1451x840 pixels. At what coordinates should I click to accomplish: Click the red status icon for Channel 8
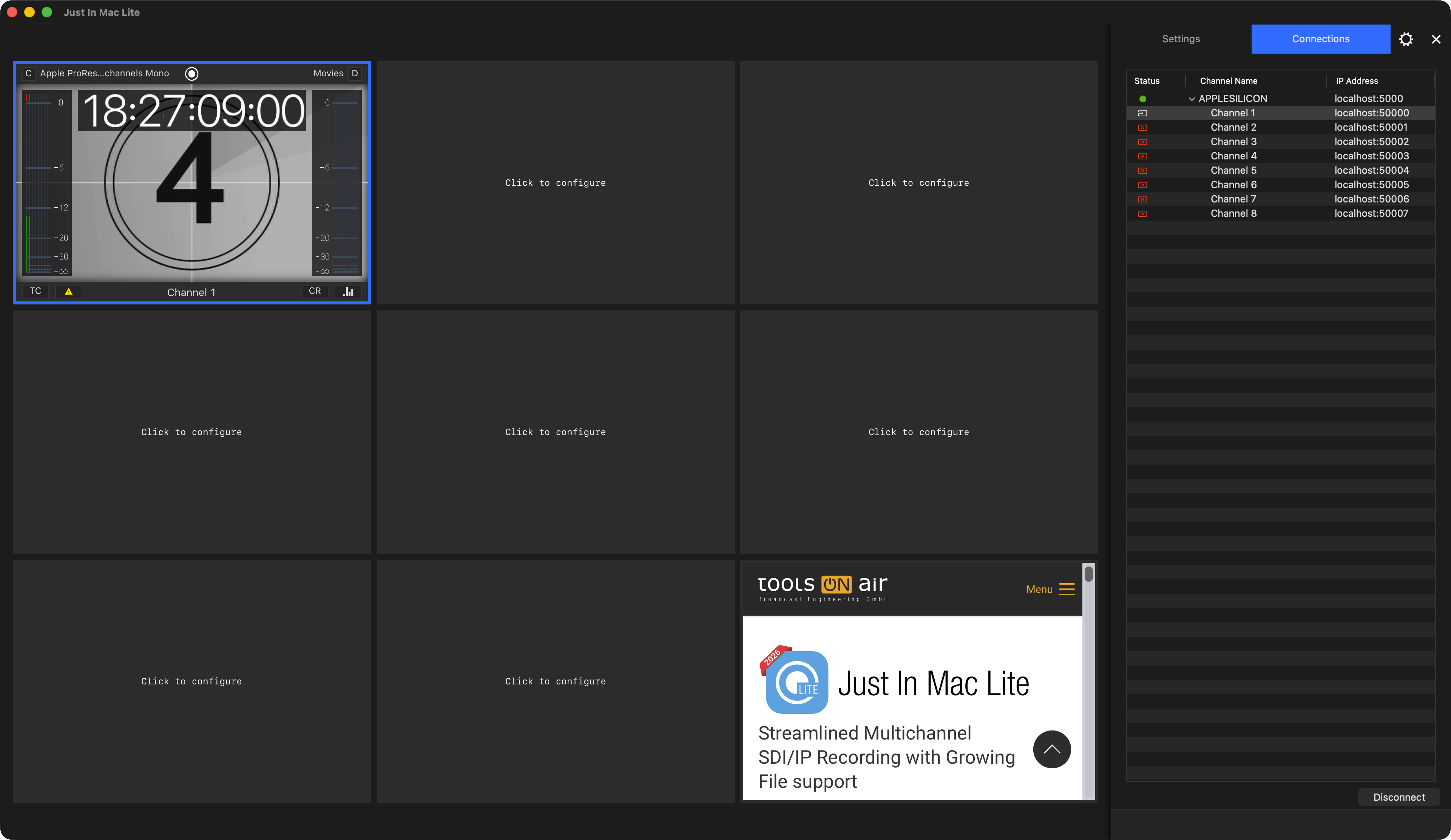pos(1142,214)
